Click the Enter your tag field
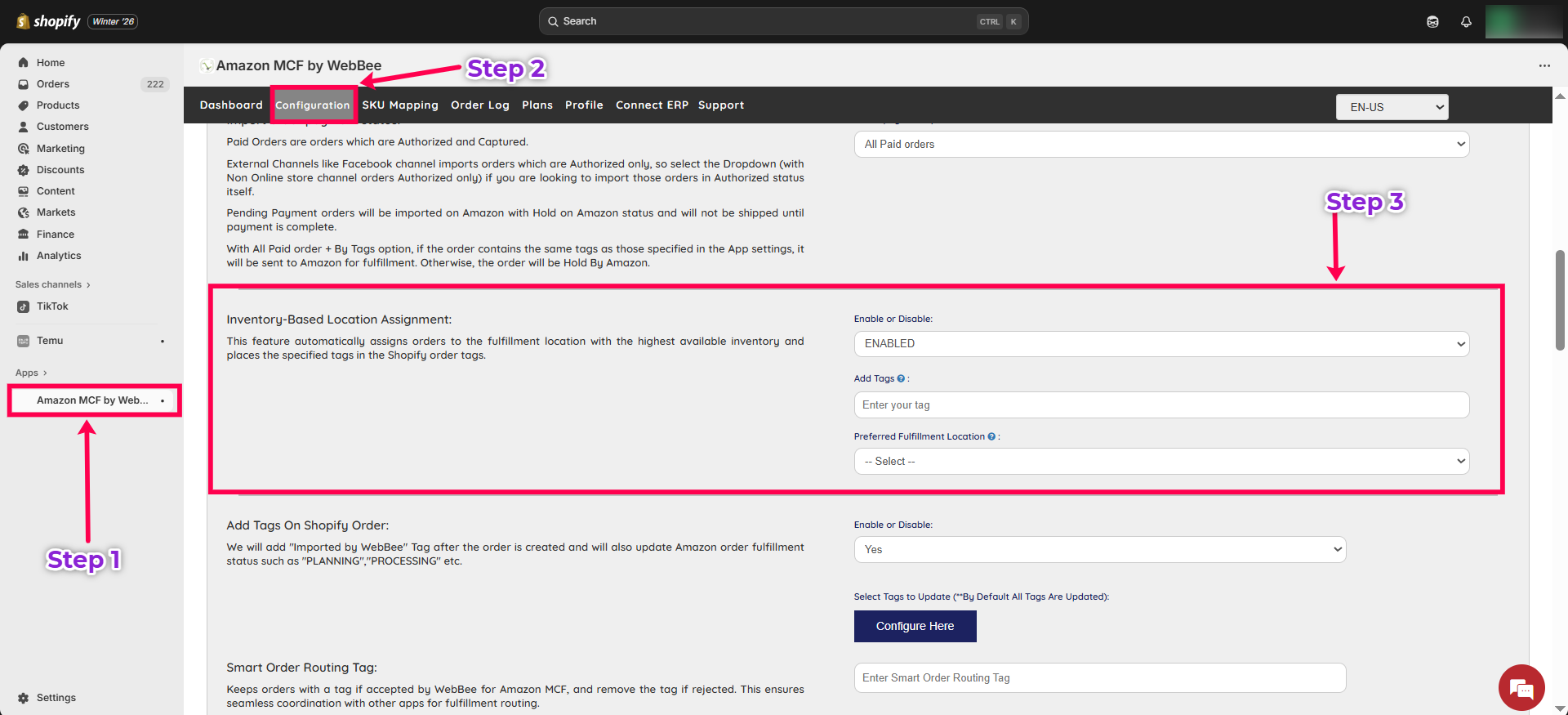 tap(1160, 405)
